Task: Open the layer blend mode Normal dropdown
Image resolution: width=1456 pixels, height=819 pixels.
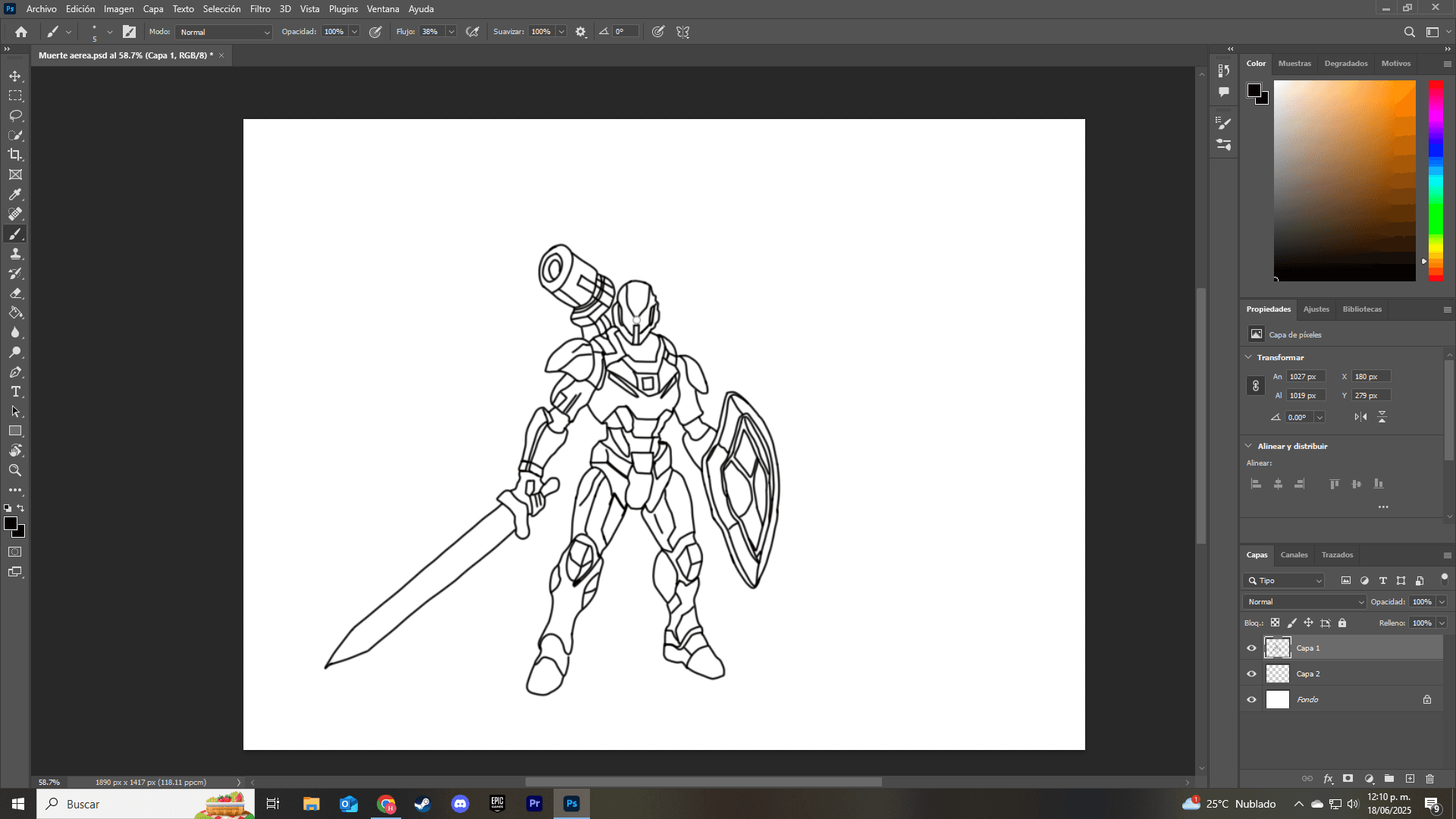Action: point(1304,601)
